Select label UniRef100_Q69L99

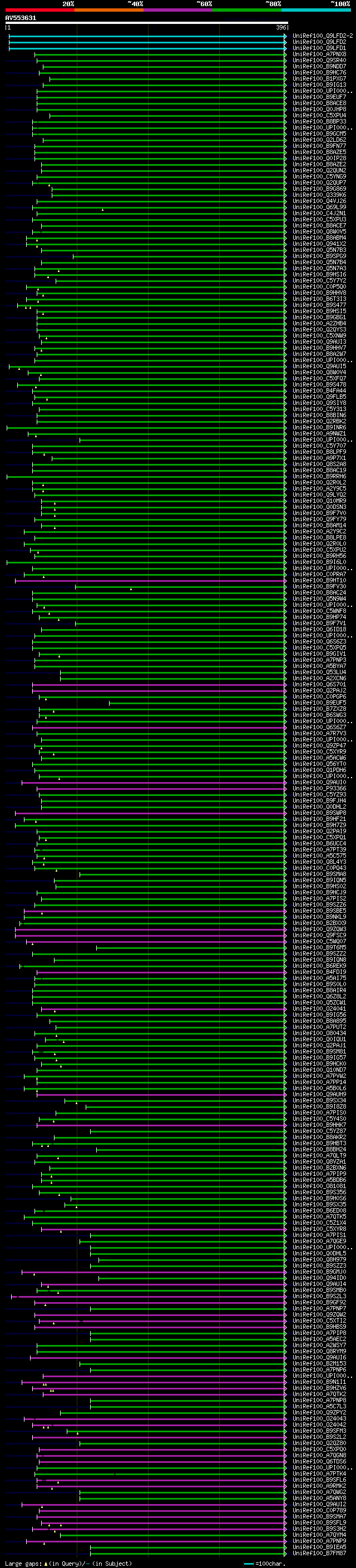[x=319, y=207]
